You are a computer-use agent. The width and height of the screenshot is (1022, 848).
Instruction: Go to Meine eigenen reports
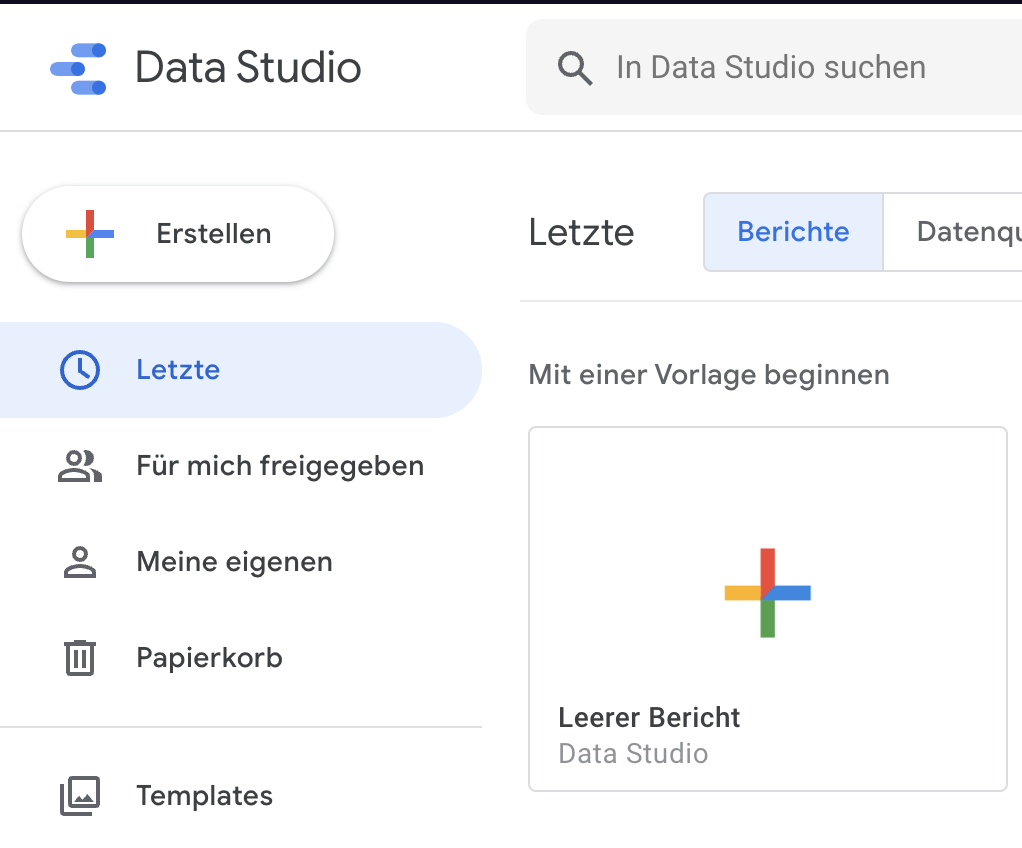(234, 562)
